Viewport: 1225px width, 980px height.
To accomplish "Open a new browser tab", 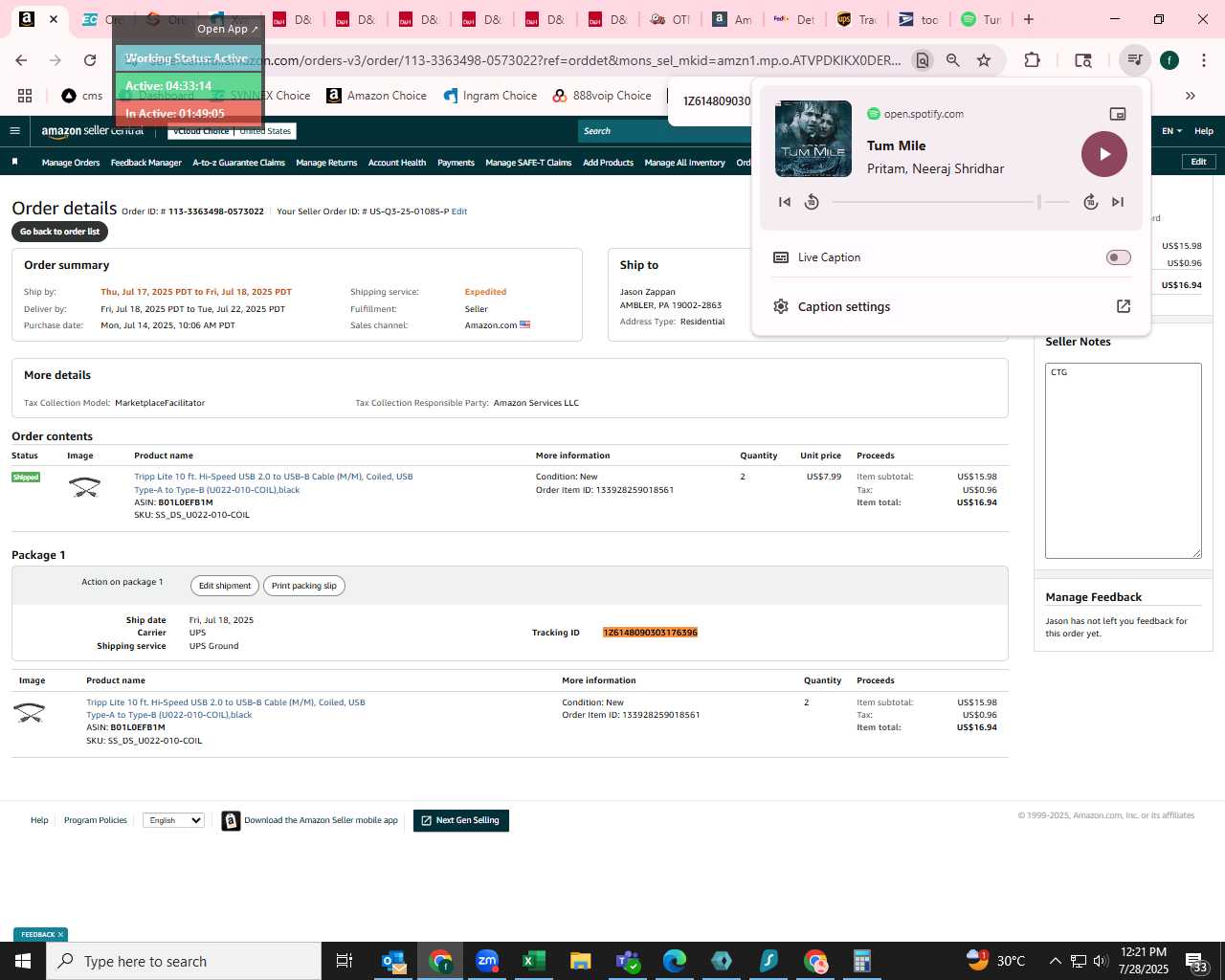I will click(x=1029, y=19).
